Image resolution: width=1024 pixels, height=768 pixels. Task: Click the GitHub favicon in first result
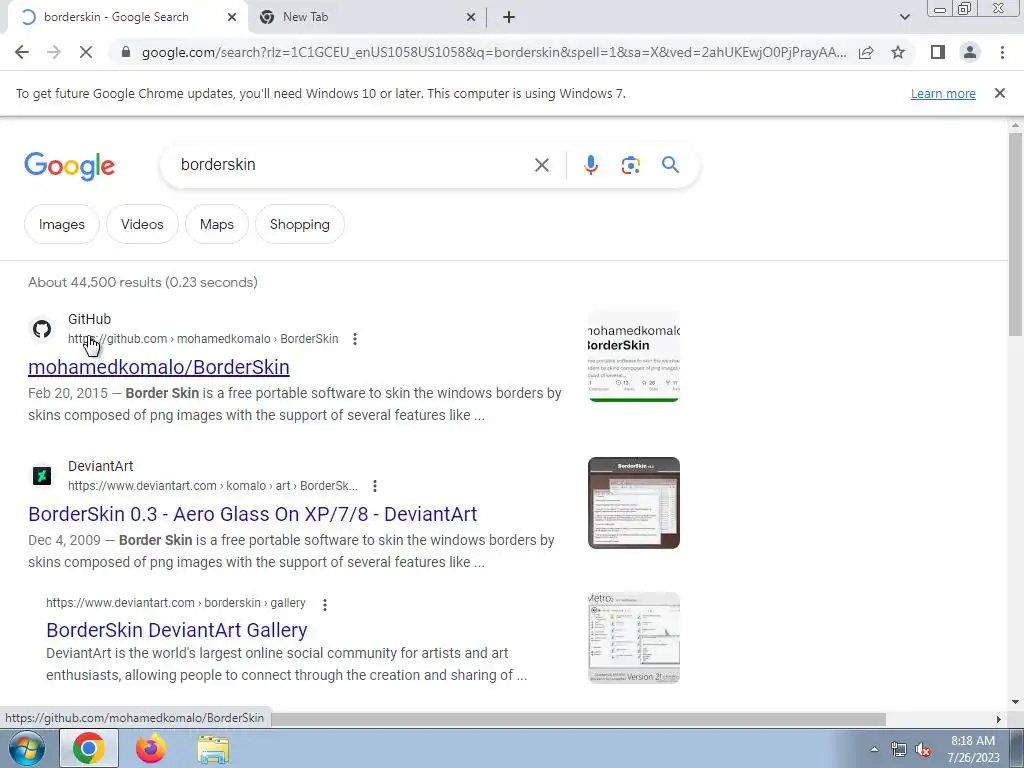pyautogui.click(x=42, y=329)
